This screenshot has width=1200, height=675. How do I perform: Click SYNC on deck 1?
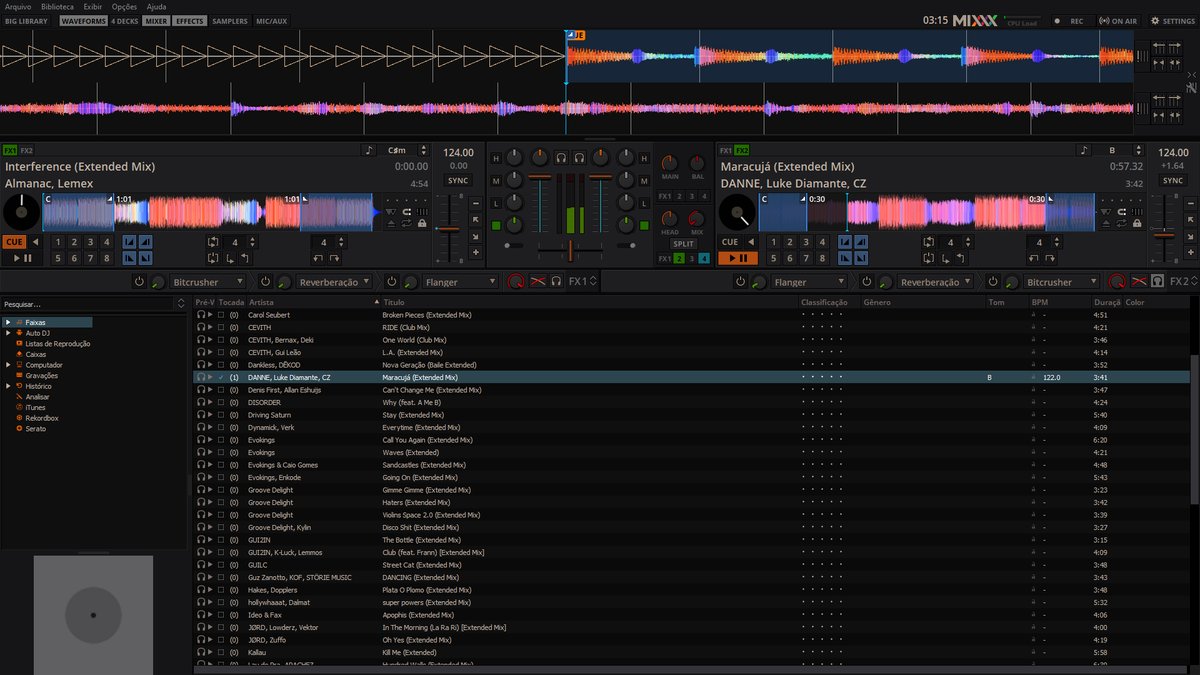point(458,181)
